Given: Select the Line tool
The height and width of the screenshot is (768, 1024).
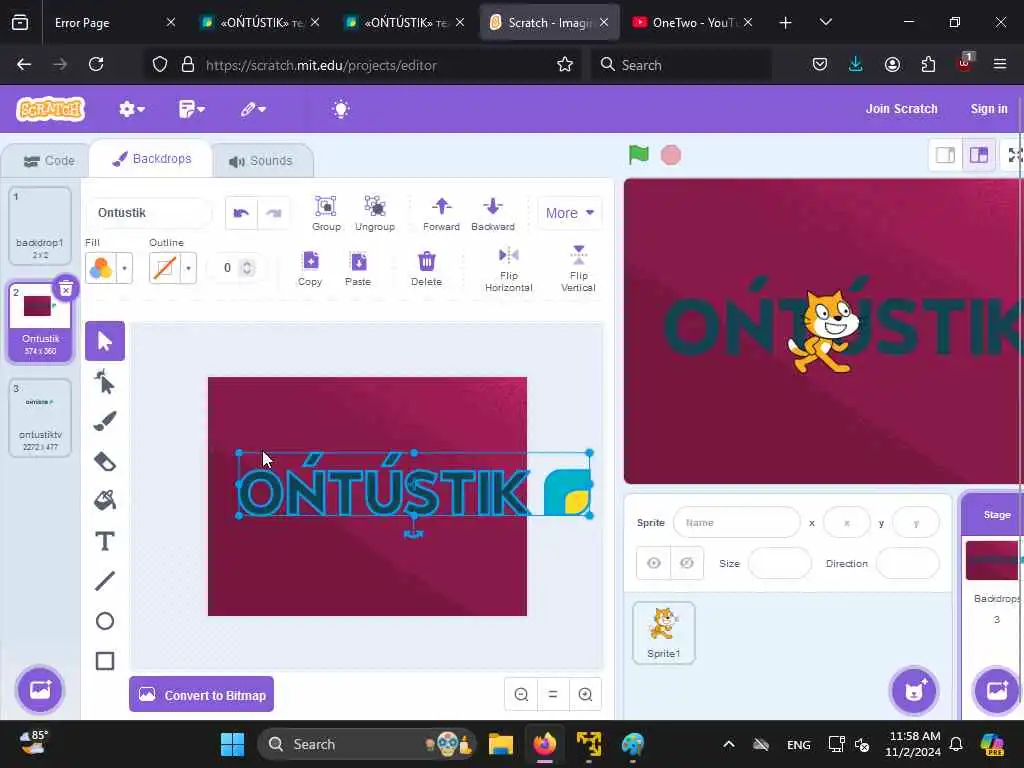Looking at the screenshot, I should click(x=104, y=581).
